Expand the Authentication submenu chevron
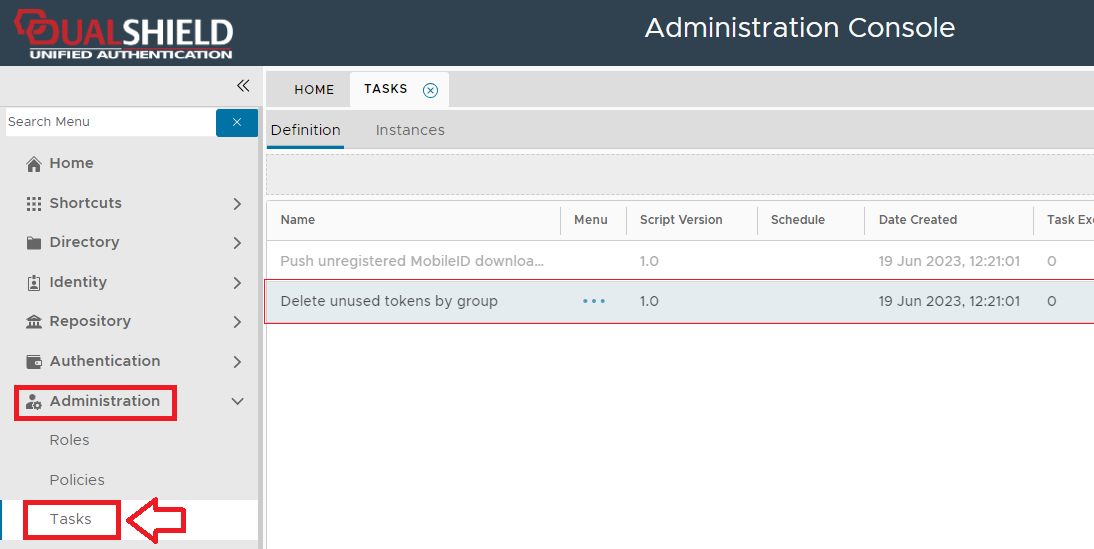Image resolution: width=1094 pixels, height=549 pixels. pos(237,362)
